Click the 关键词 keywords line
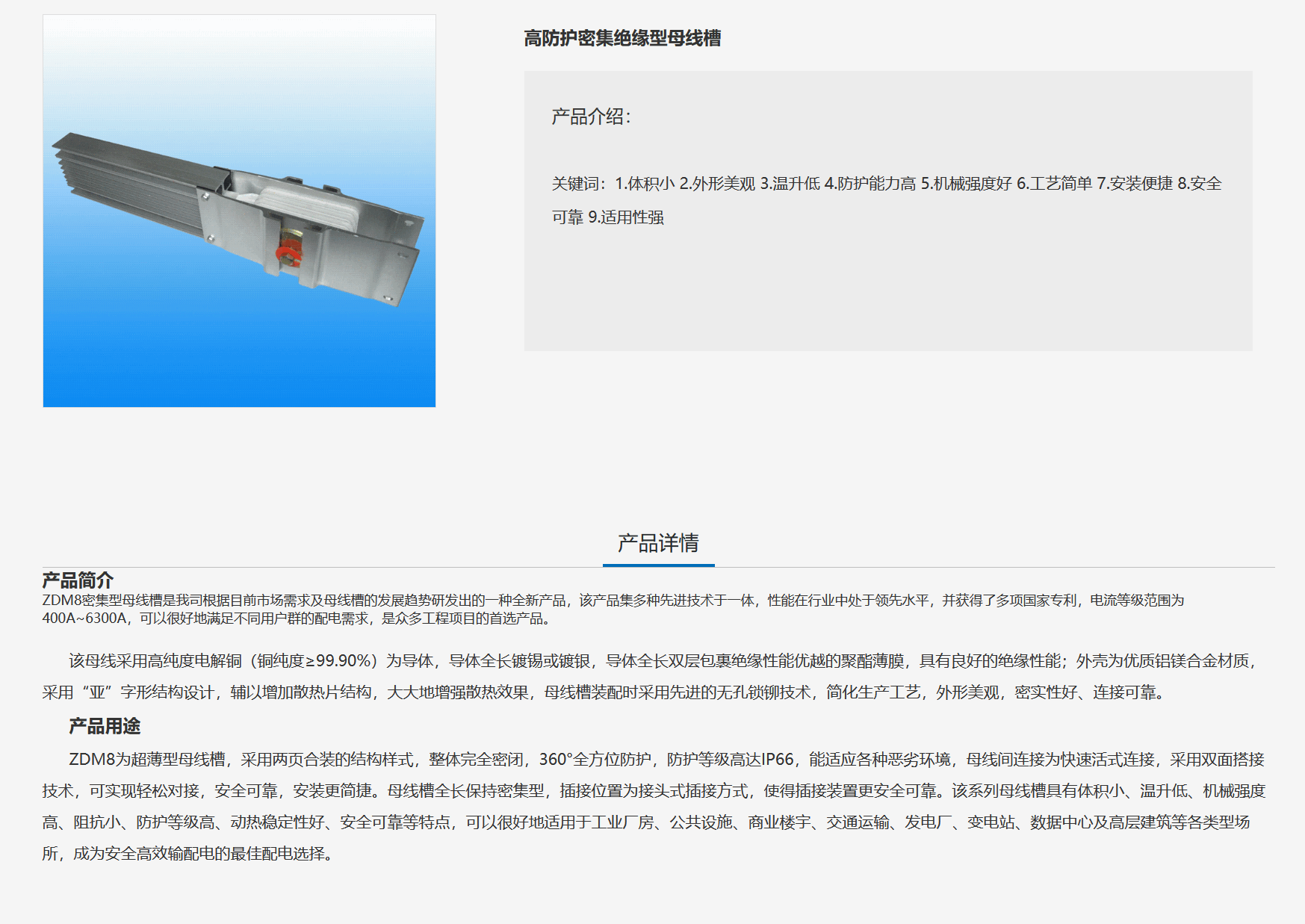Screen dimensions: 1305x924 click(887, 184)
